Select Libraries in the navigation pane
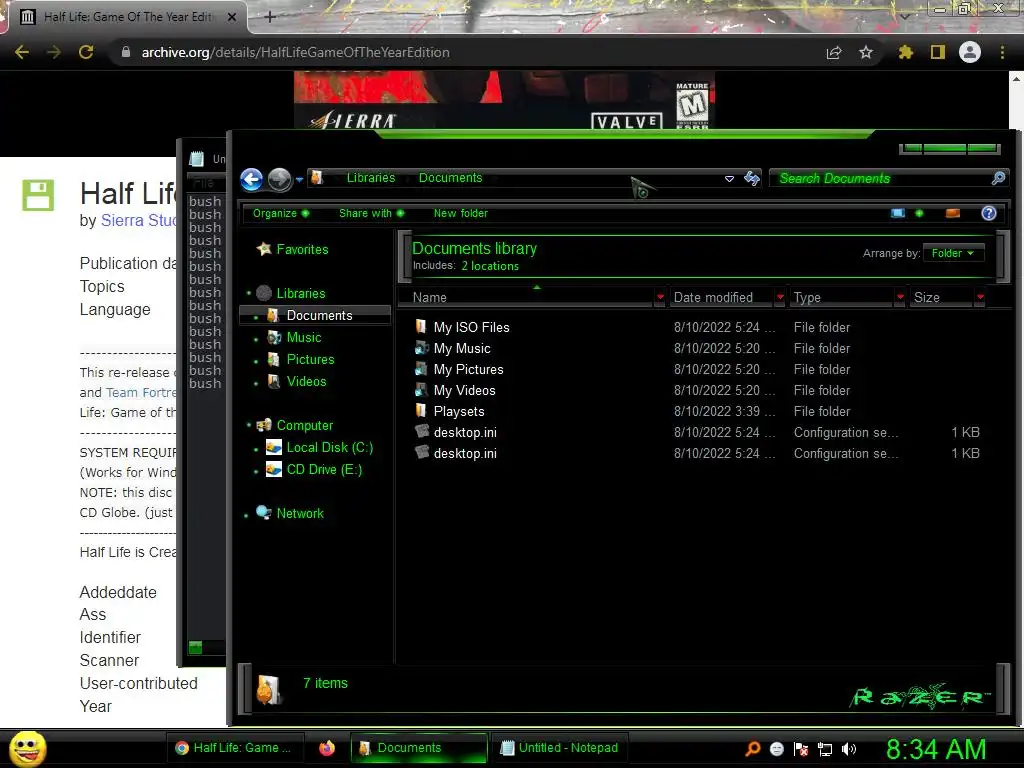 pyautogui.click(x=300, y=294)
